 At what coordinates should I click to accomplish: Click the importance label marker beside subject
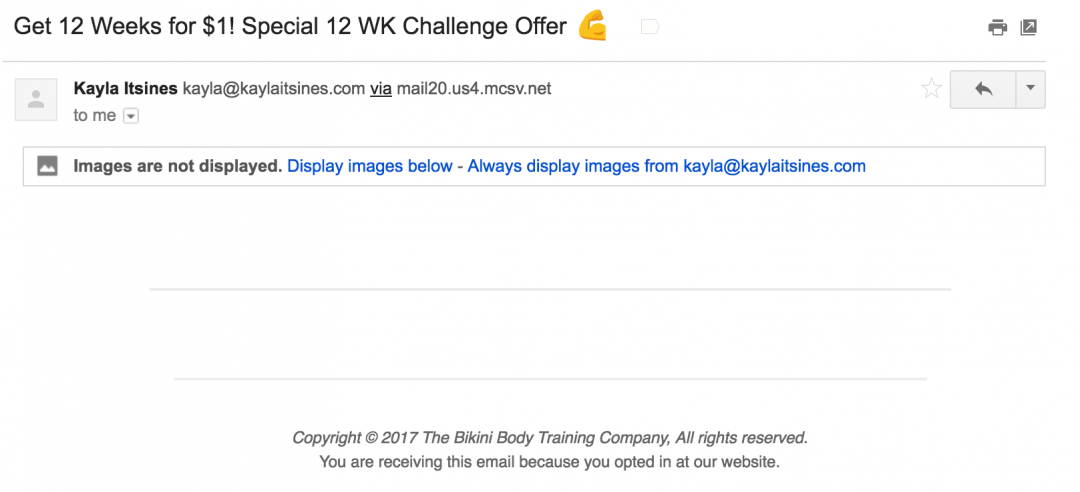pos(650,27)
